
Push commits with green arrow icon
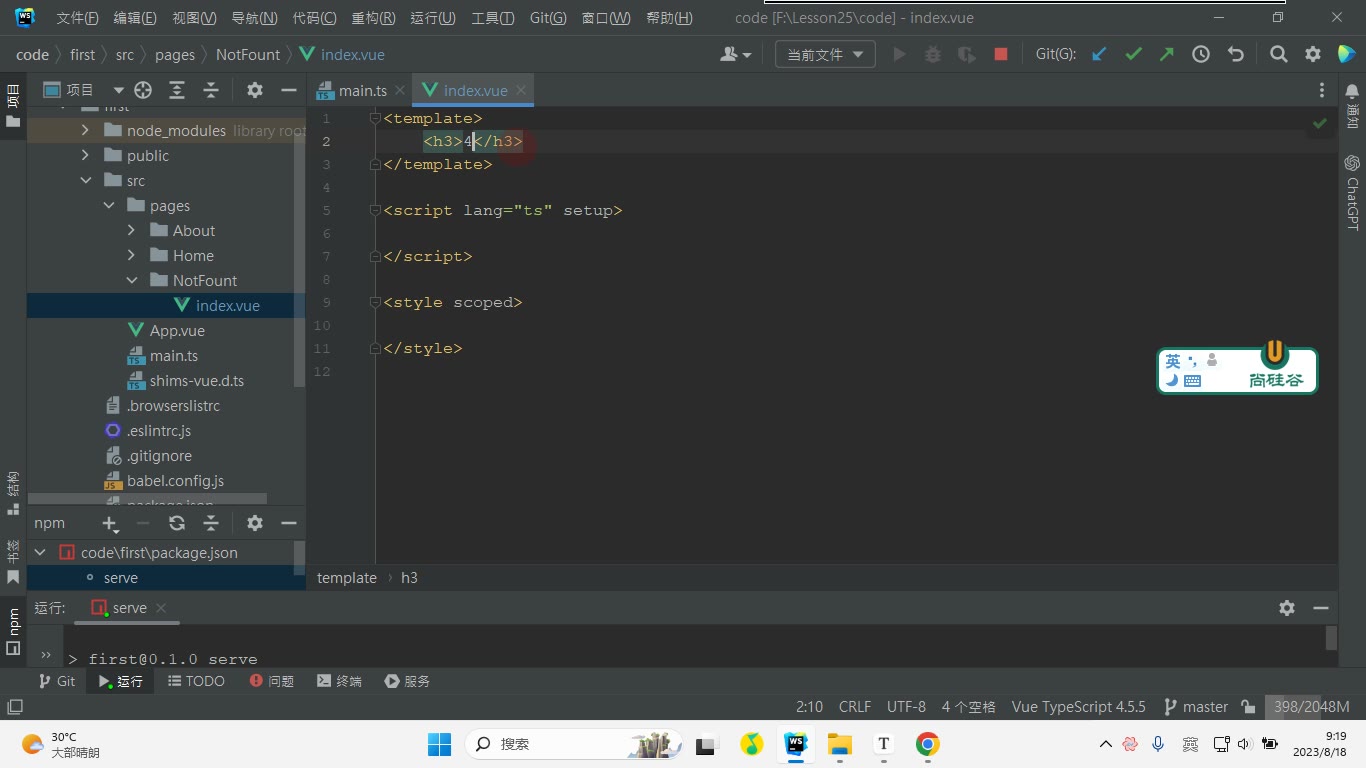click(1167, 55)
